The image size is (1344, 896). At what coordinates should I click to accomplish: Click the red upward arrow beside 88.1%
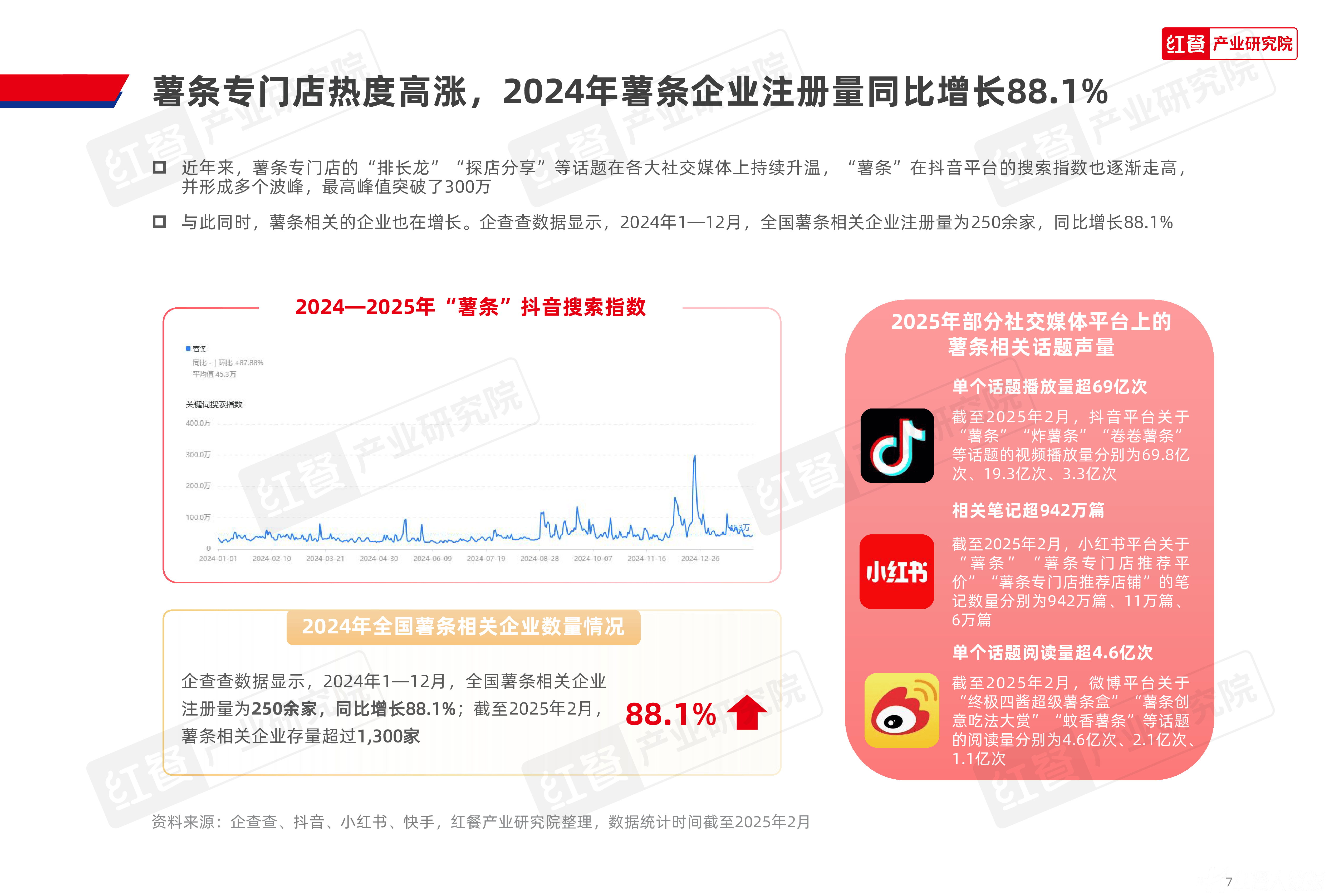[x=747, y=712]
